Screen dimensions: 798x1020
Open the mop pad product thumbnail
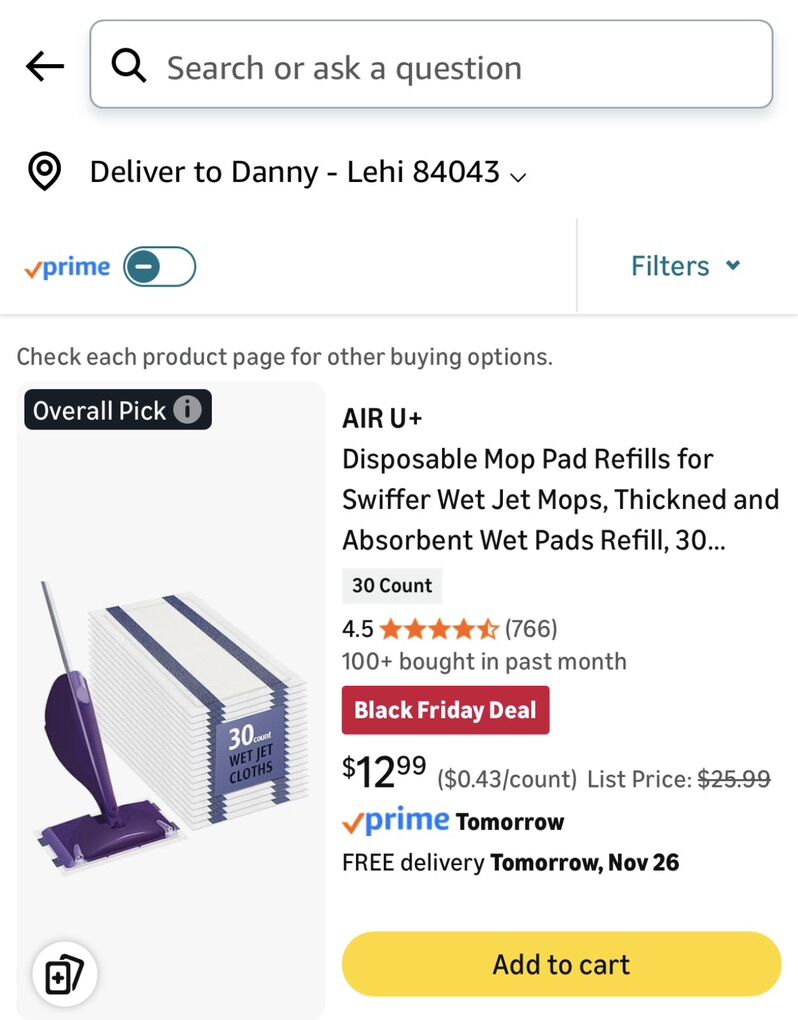pos(171,720)
